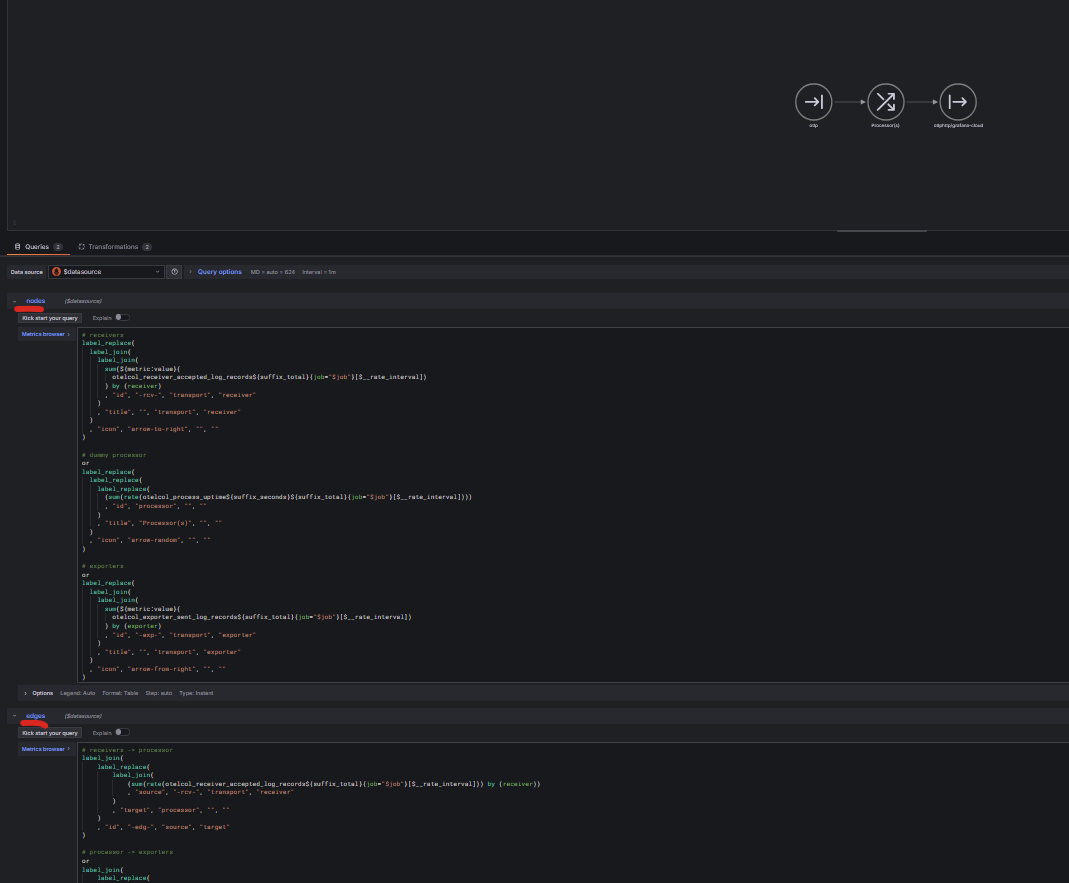Click the otlp receiver node icon
1069x883 pixels.
point(814,101)
